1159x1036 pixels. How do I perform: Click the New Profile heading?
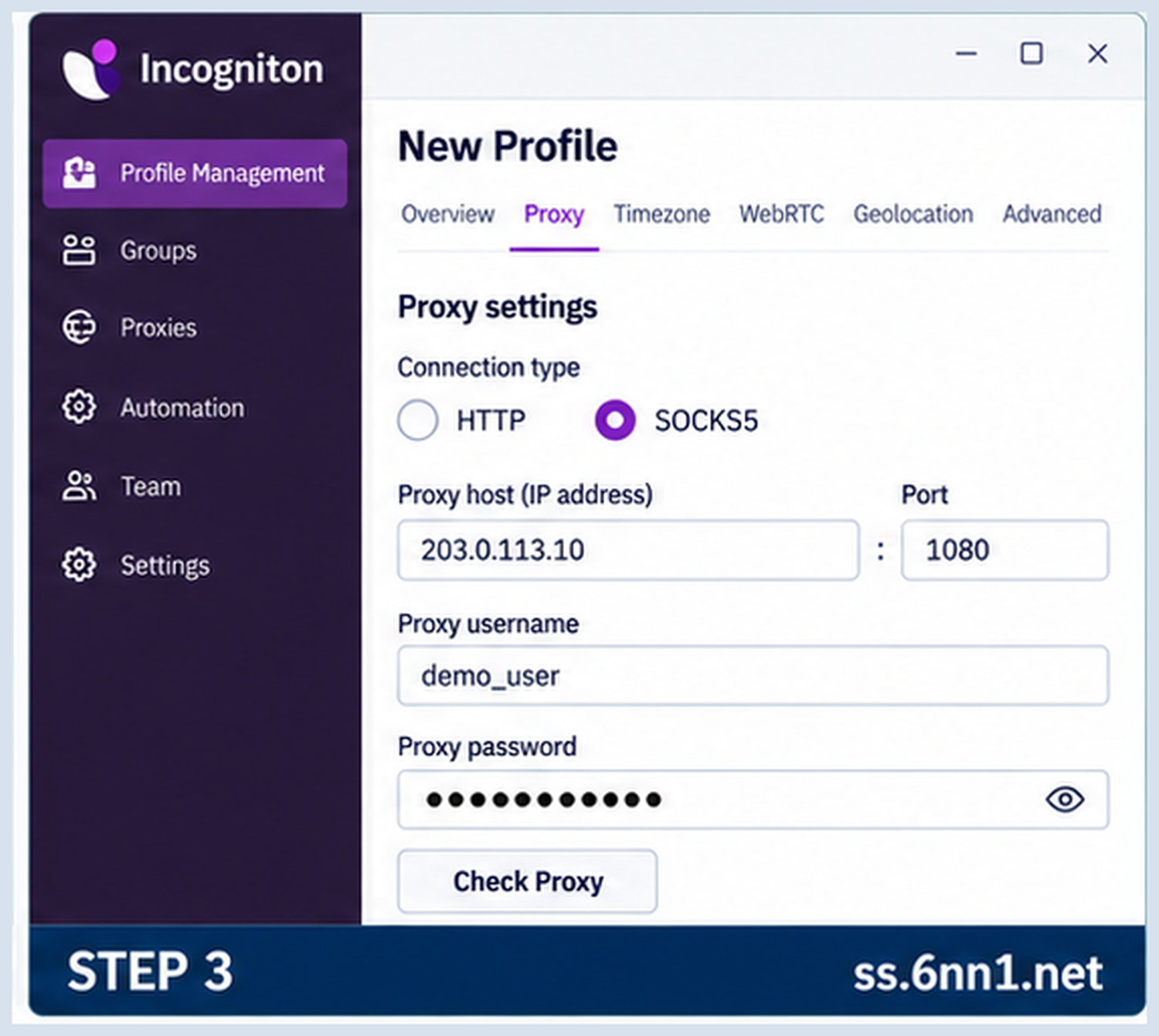pyautogui.click(x=508, y=146)
